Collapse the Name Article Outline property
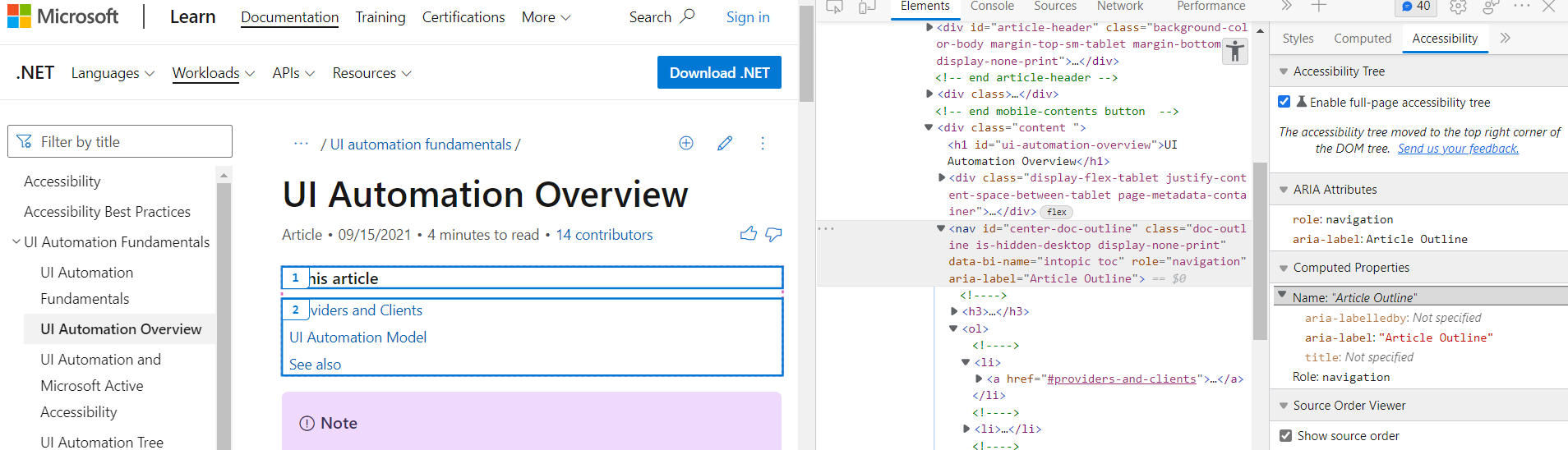Image resolution: width=1568 pixels, height=450 pixels. [x=1282, y=294]
